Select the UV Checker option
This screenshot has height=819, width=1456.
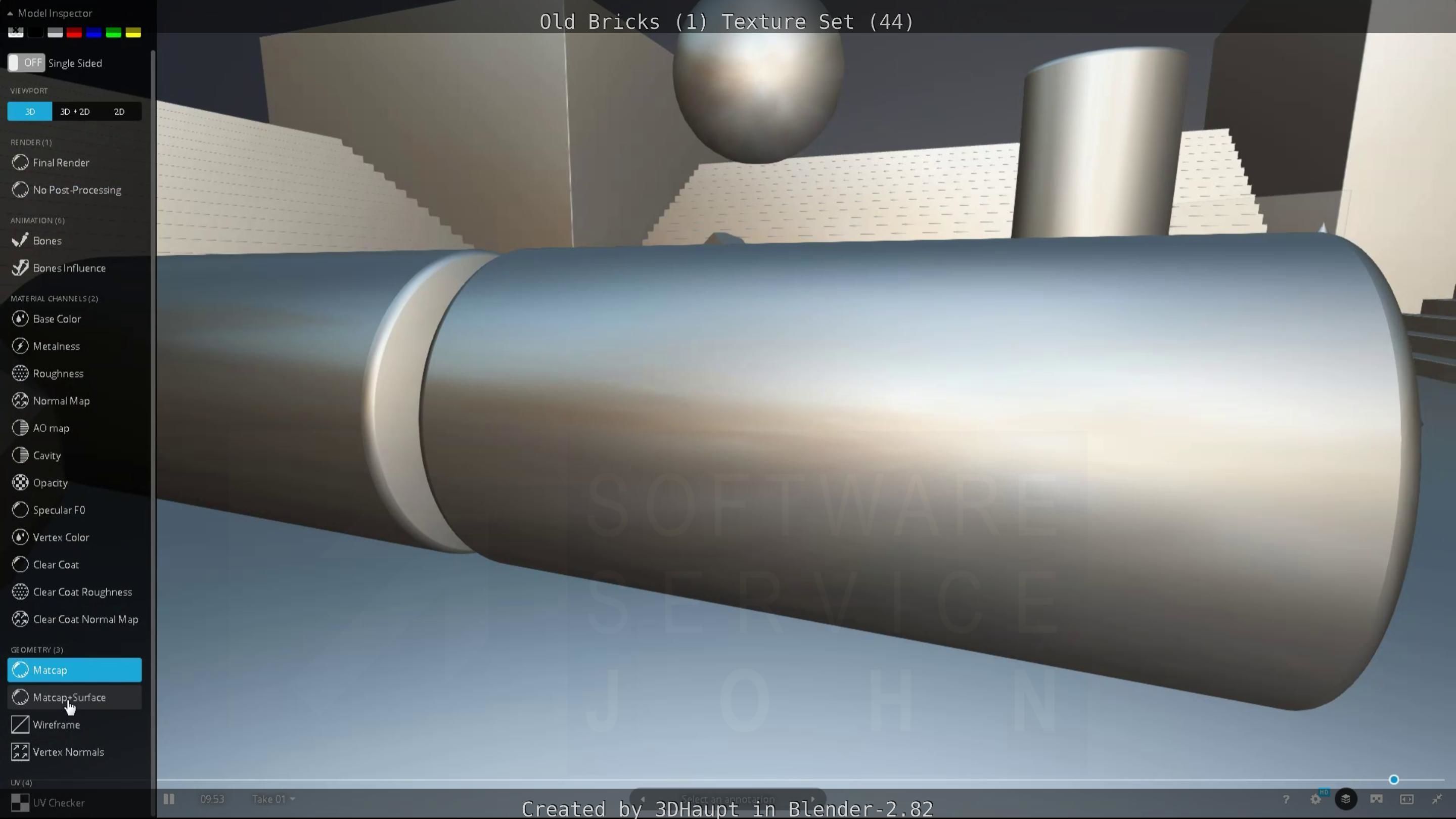coord(58,803)
